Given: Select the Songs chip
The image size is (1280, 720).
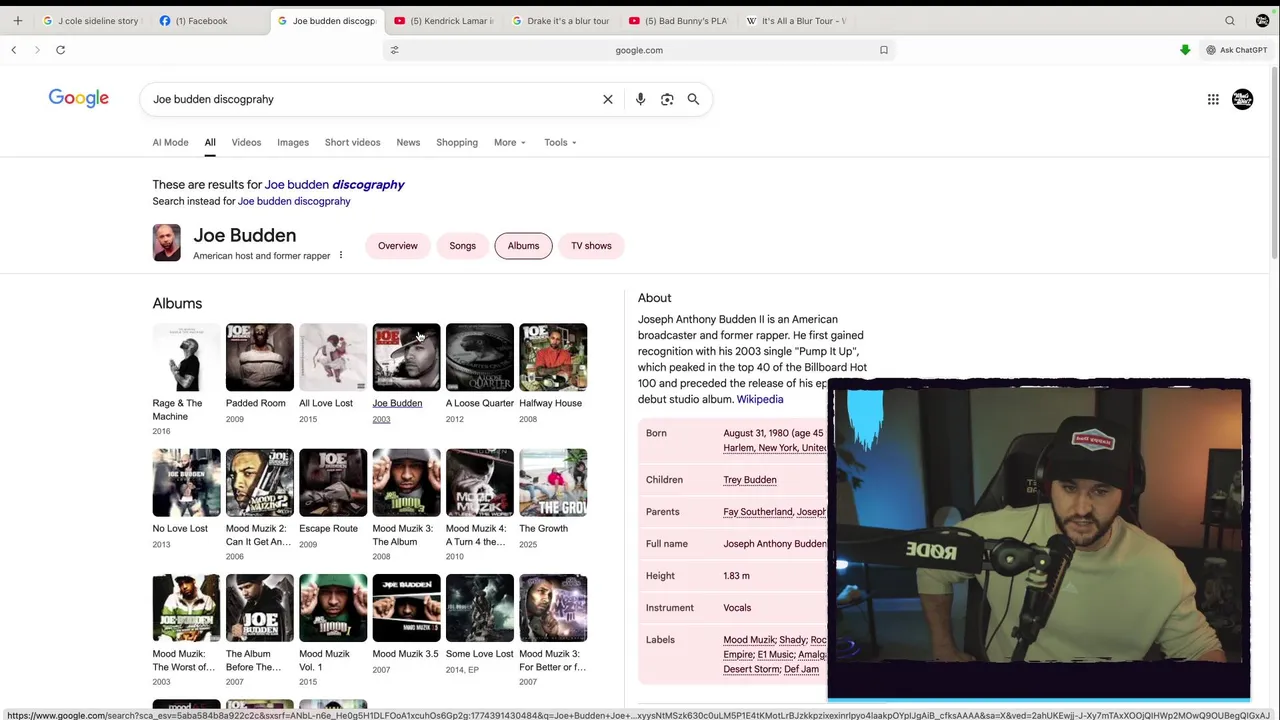Looking at the screenshot, I should tap(462, 246).
